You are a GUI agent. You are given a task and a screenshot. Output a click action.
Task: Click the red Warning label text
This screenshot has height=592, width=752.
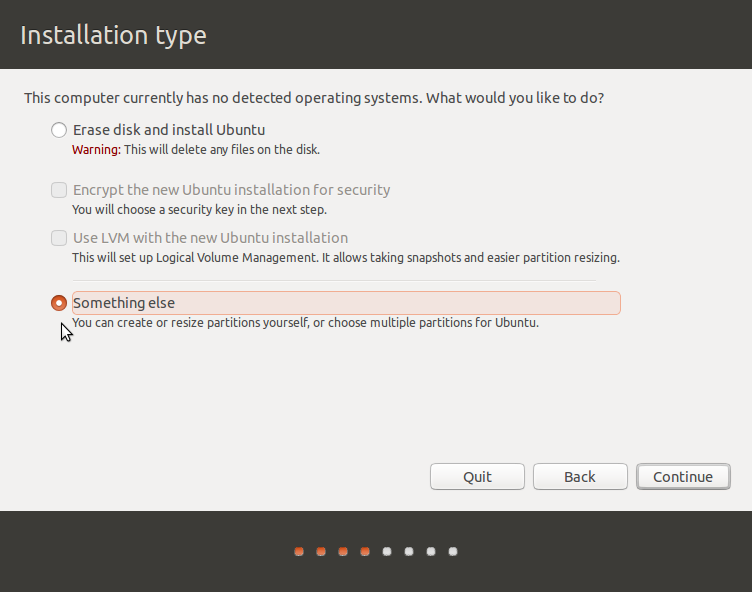click(x=96, y=150)
